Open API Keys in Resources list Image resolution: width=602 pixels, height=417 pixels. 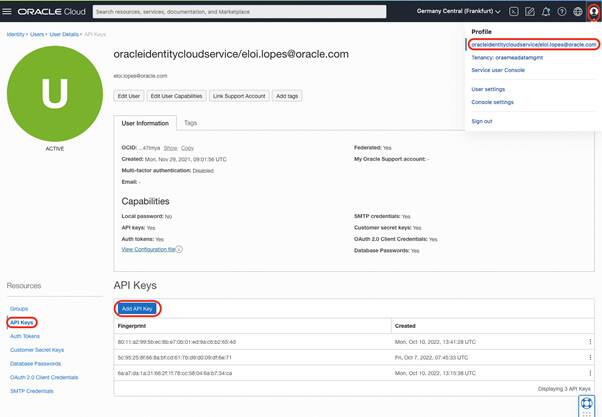pos(22,322)
